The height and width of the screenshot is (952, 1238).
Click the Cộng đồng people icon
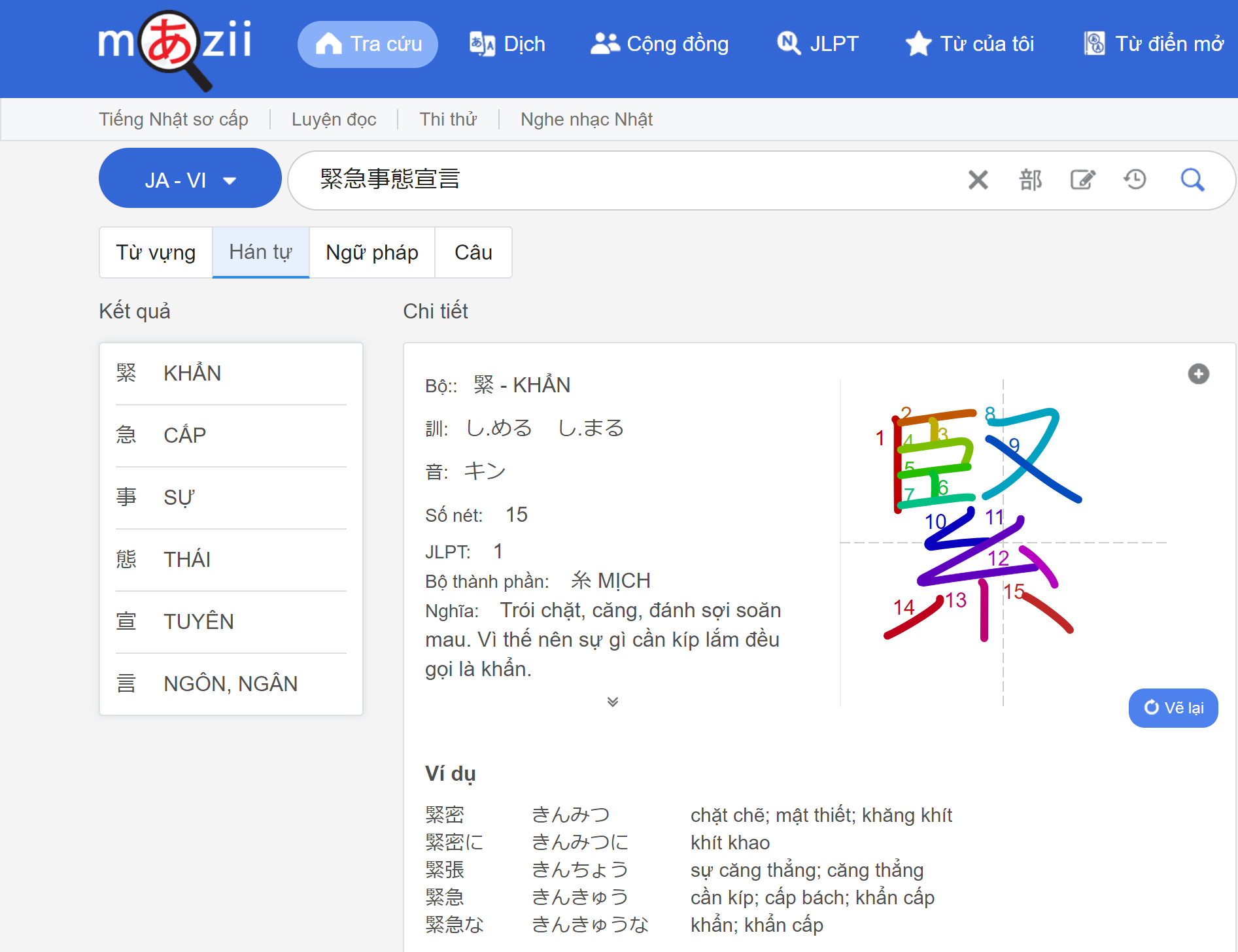[x=605, y=44]
